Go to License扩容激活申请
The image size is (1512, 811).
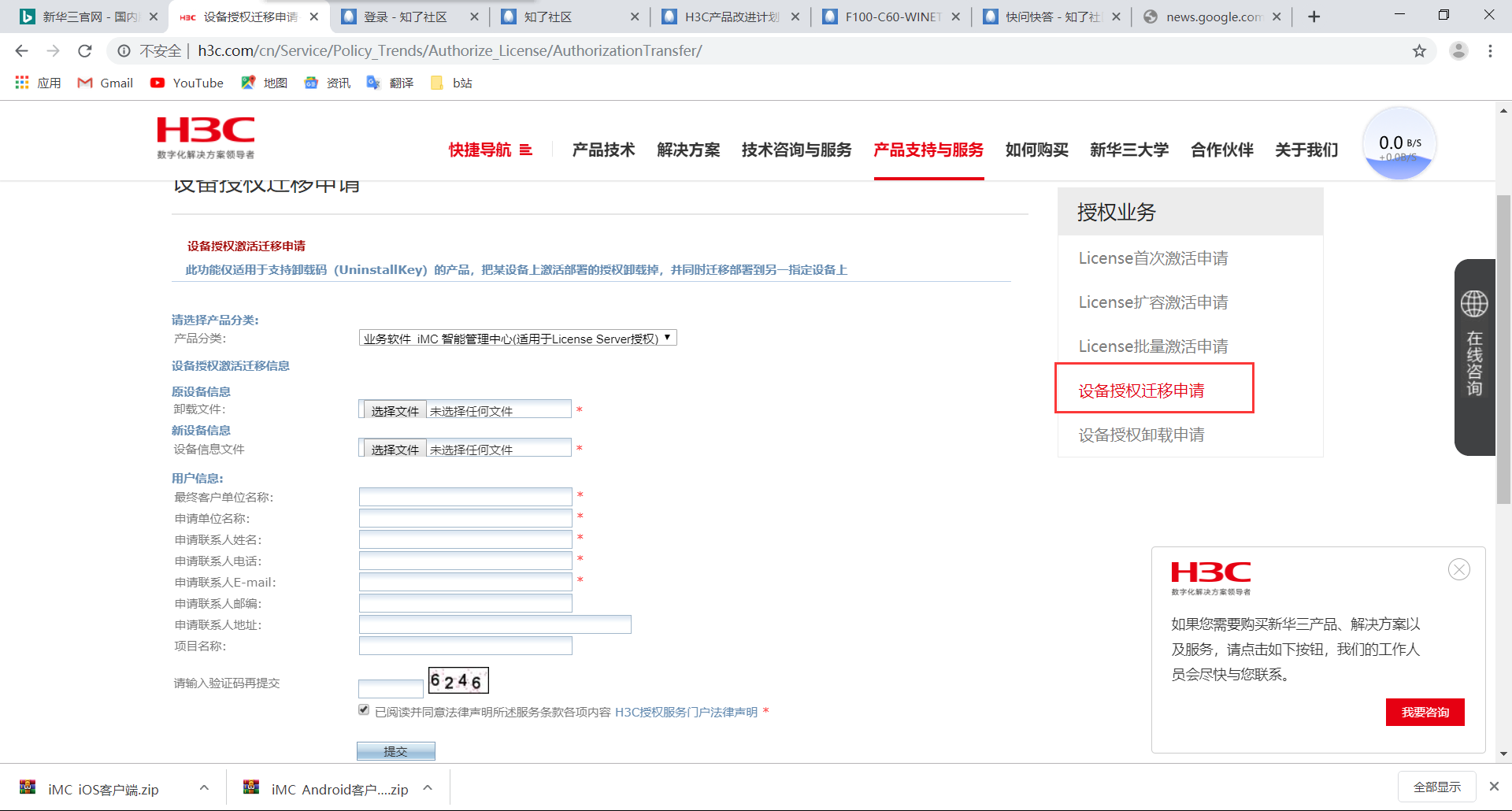[x=1153, y=302]
